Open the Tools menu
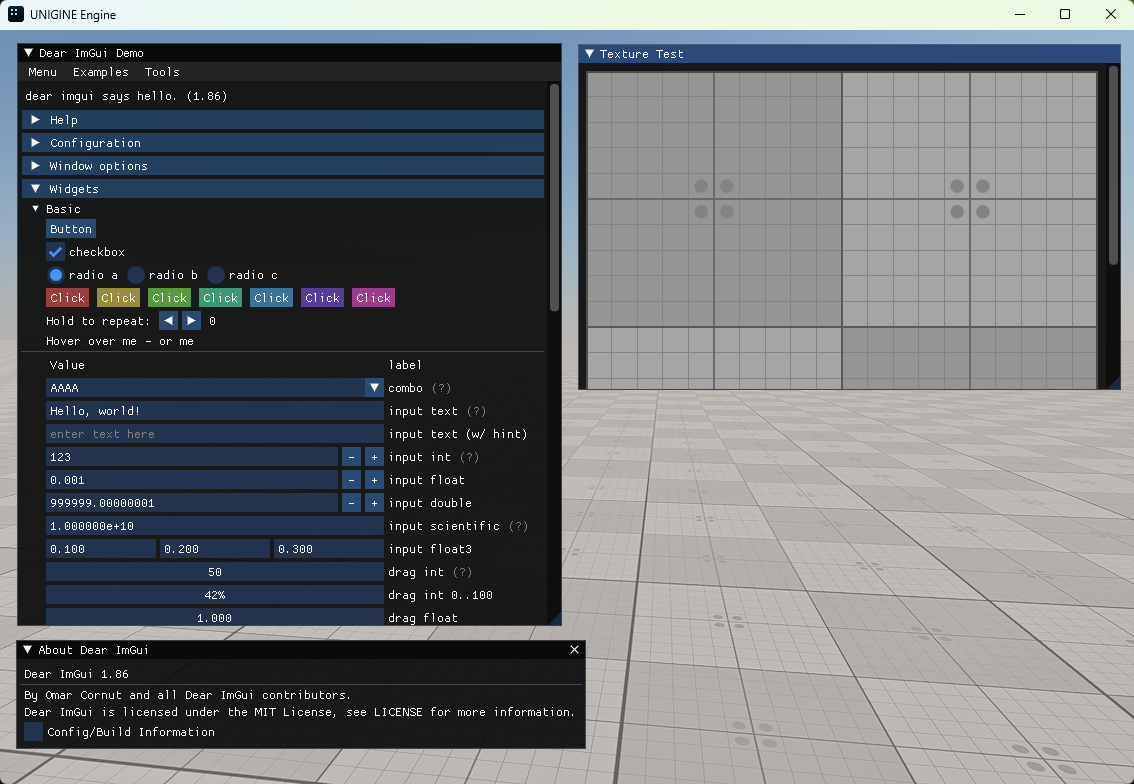 (x=161, y=71)
